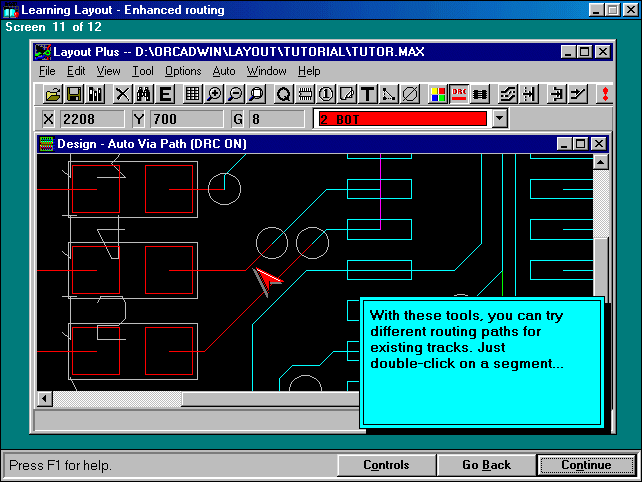Select the Find binoculars icon
The width and height of the screenshot is (642, 482).
[143, 94]
